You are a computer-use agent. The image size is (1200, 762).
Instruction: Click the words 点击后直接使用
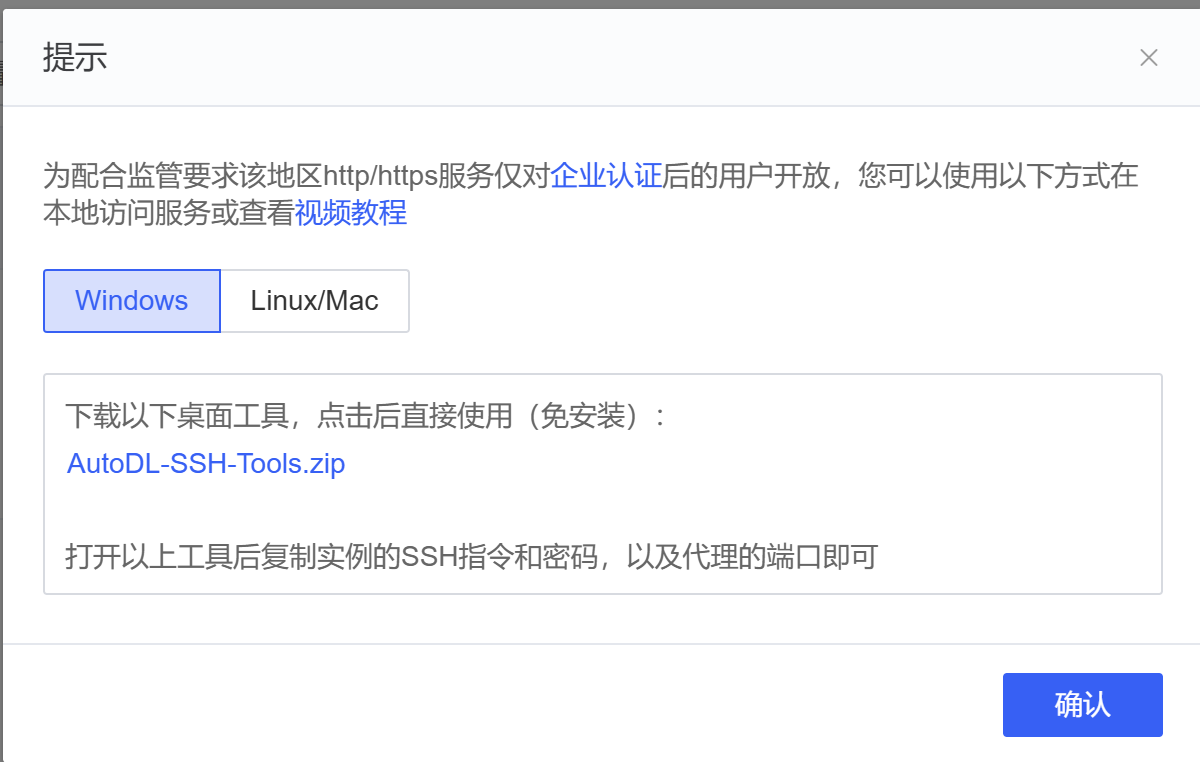415,416
